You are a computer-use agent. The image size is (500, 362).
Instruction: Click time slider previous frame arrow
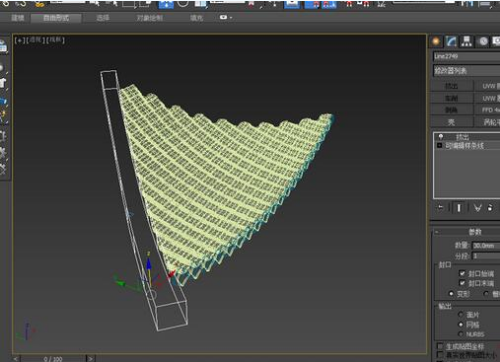point(16,359)
